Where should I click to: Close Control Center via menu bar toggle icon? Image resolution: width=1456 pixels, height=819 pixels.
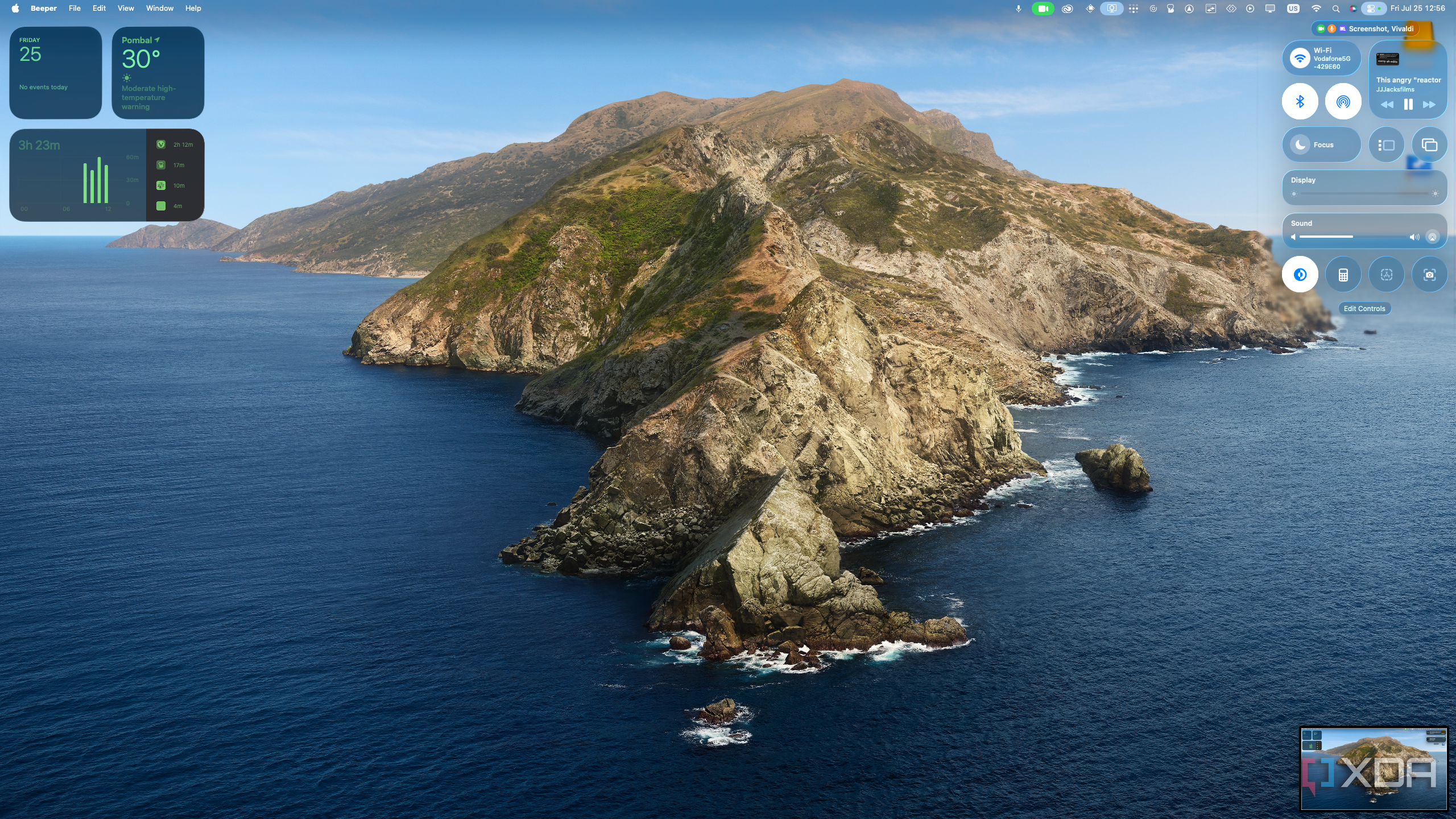1373,9
